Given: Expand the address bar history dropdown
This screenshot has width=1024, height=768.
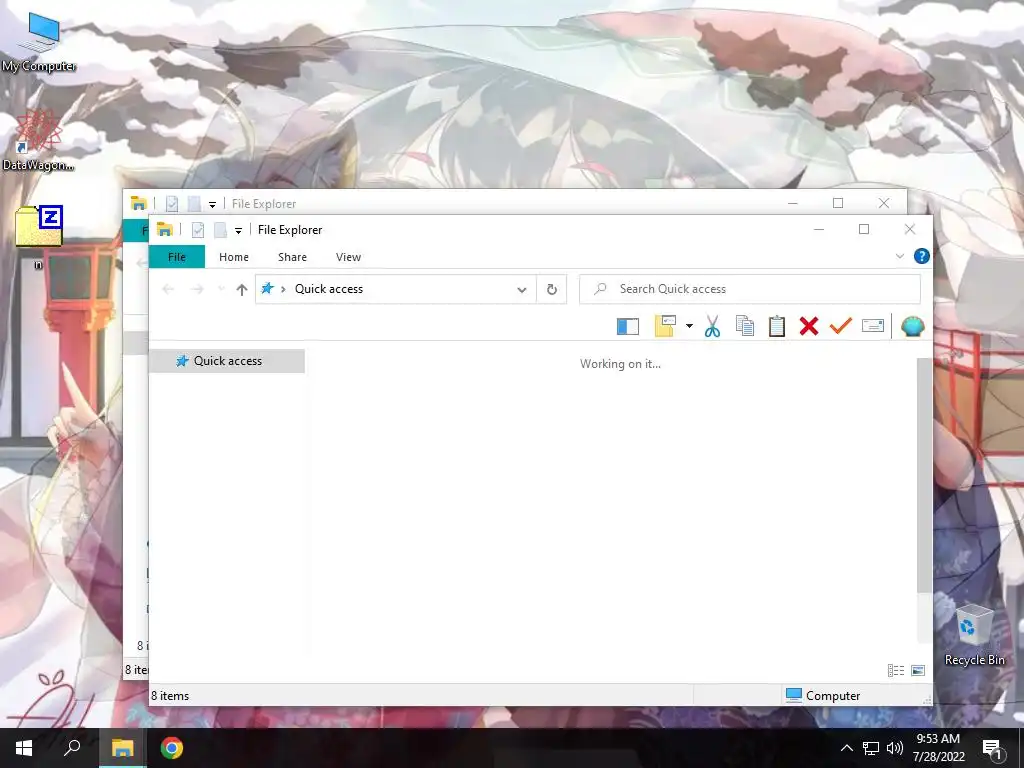Looking at the screenshot, I should (x=522, y=289).
